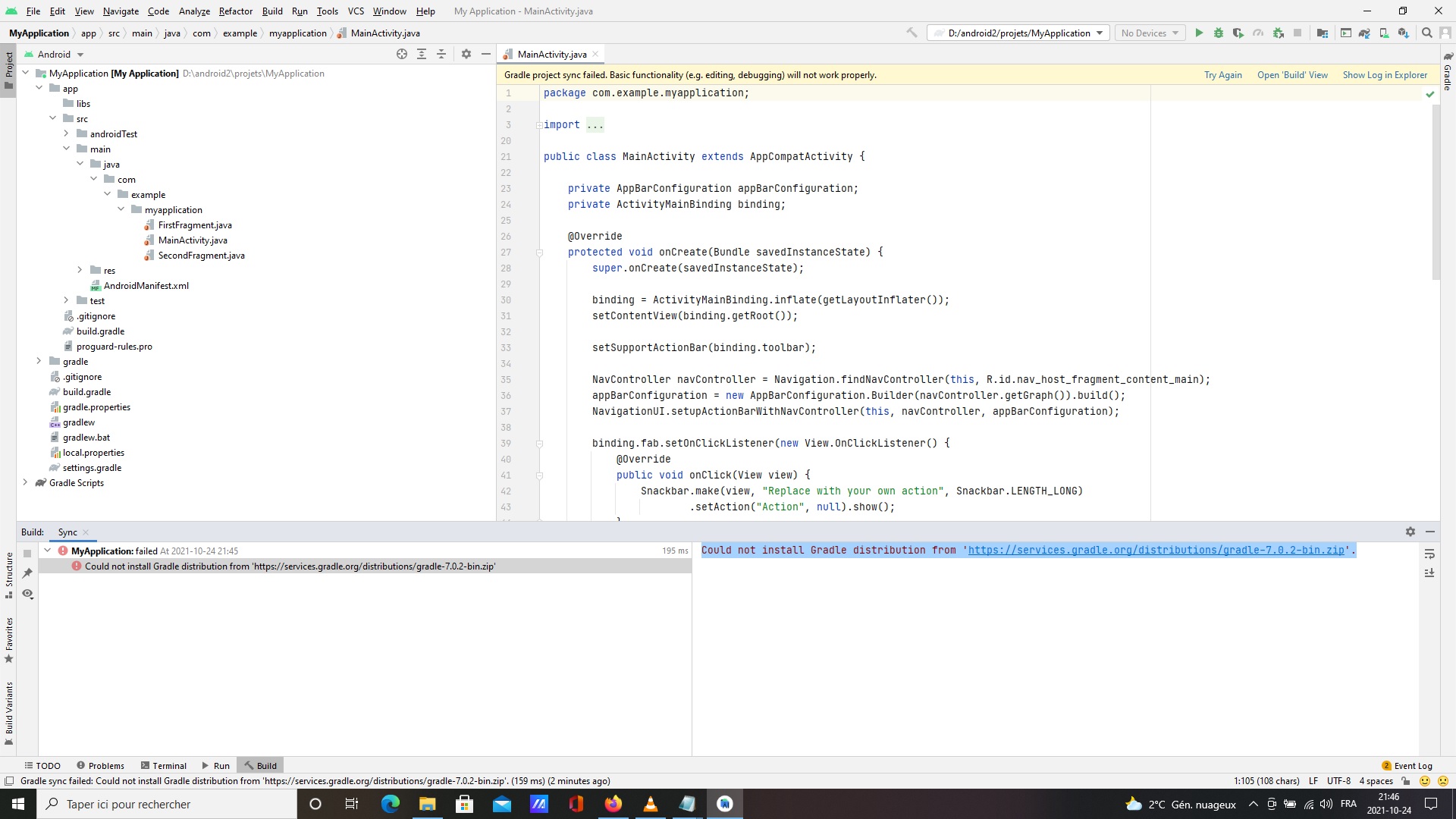The width and height of the screenshot is (1456, 819).
Task: Open the SDK Manager icon
Action: [x=1404, y=33]
